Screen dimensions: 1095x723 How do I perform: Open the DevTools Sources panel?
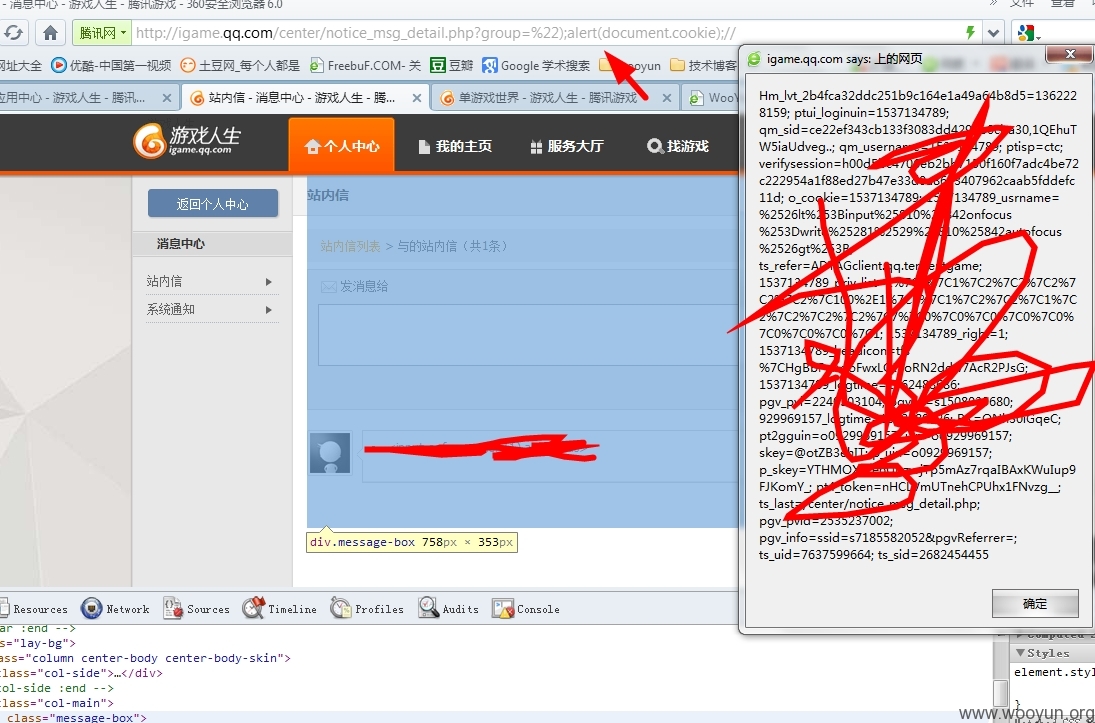click(x=196, y=609)
